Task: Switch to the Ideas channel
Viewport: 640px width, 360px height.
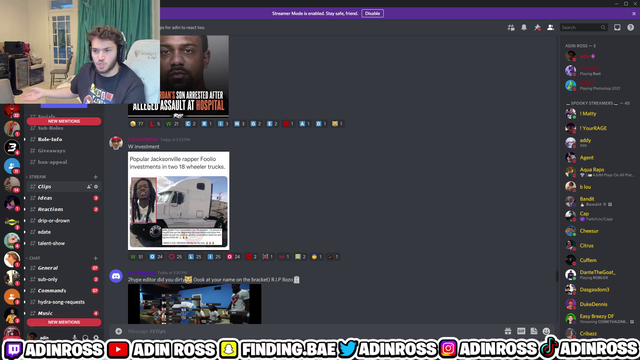Action: click(64, 198)
